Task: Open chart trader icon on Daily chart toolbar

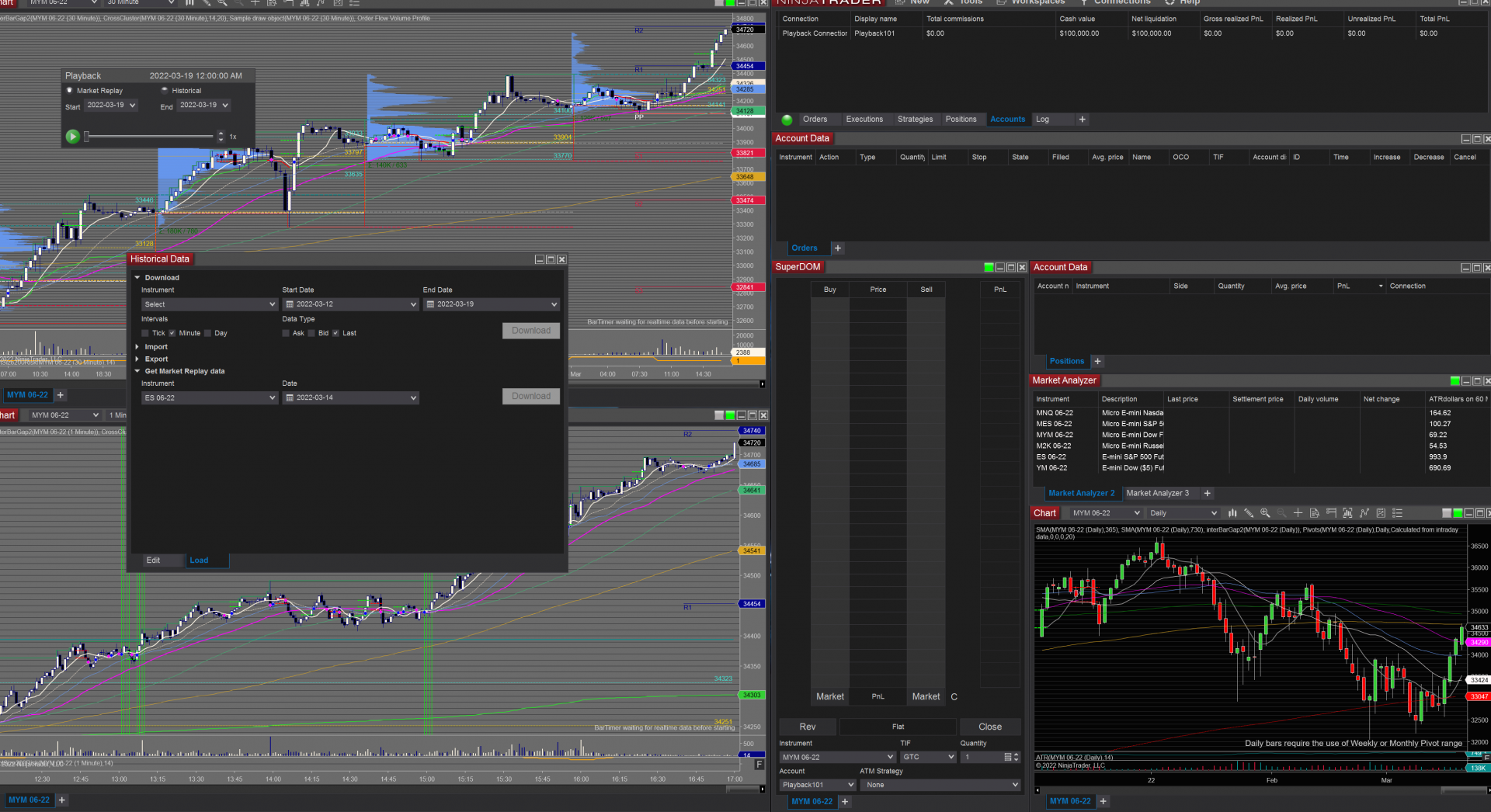Action: pyautogui.click(x=1331, y=513)
